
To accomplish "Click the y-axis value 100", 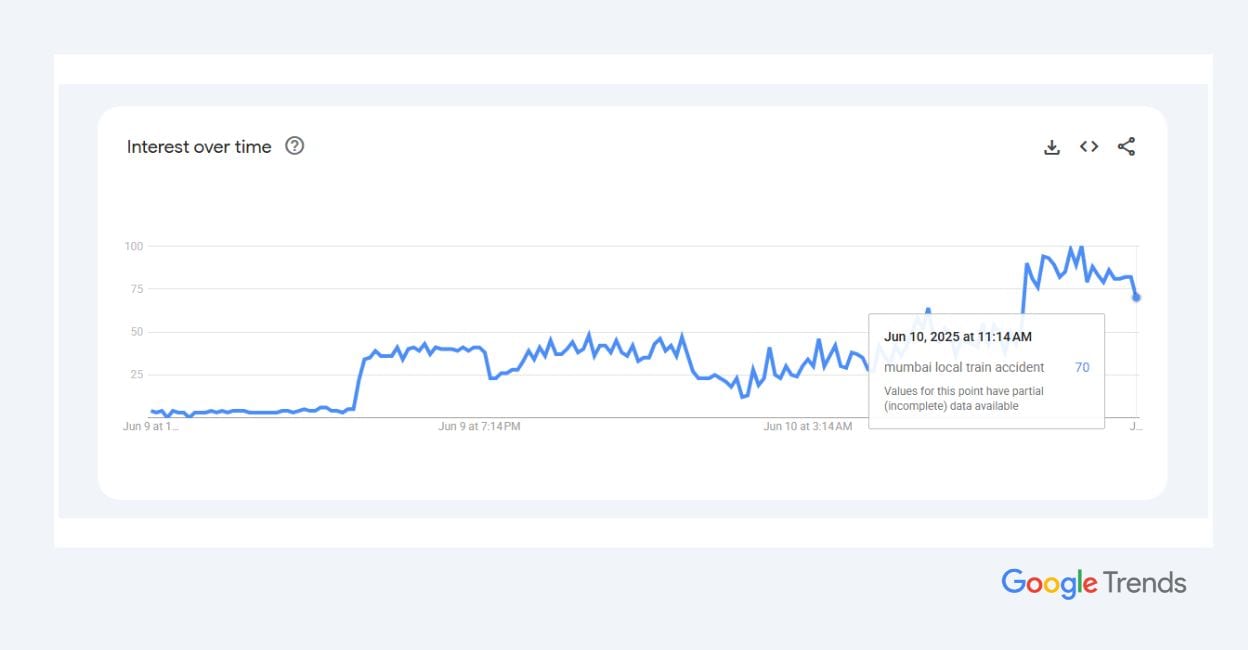I will (x=134, y=246).
